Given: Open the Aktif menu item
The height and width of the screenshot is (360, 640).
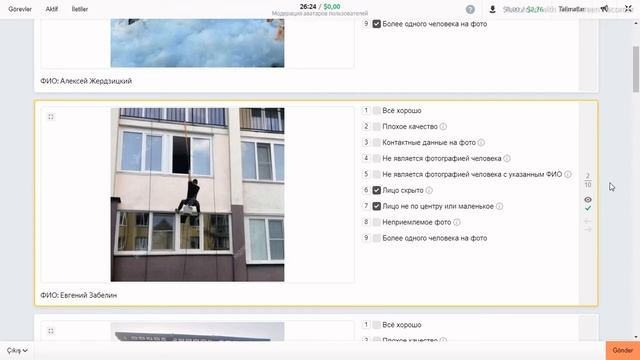Looking at the screenshot, I should click(51, 9).
